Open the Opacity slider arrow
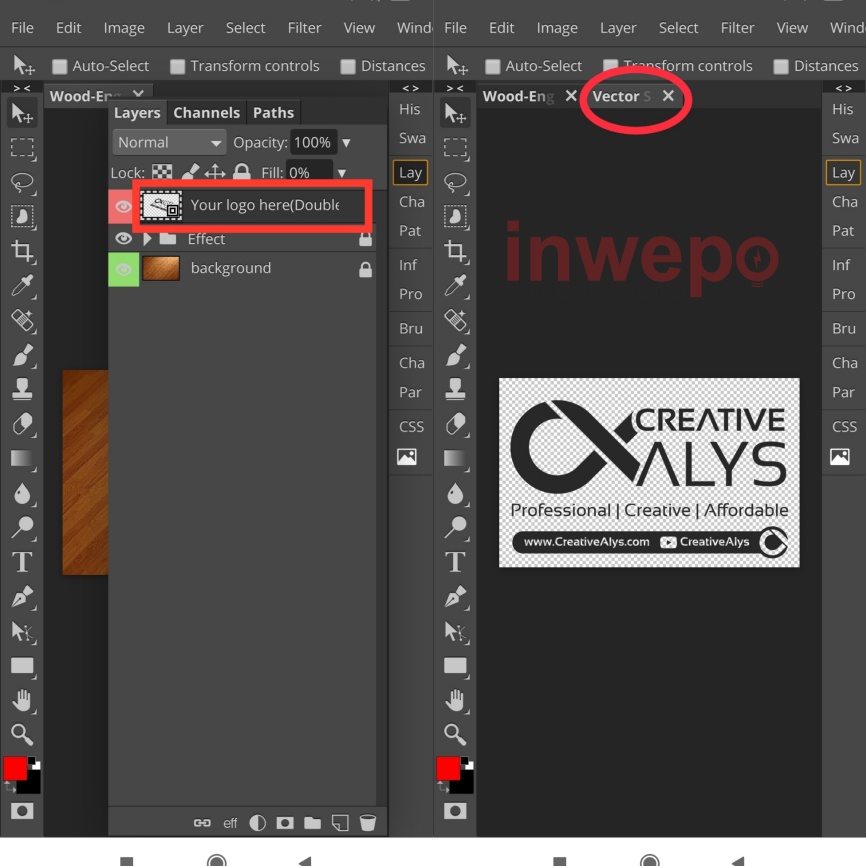The height and width of the screenshot is (866, 866). pyautogui.click(x=346, y=143)
